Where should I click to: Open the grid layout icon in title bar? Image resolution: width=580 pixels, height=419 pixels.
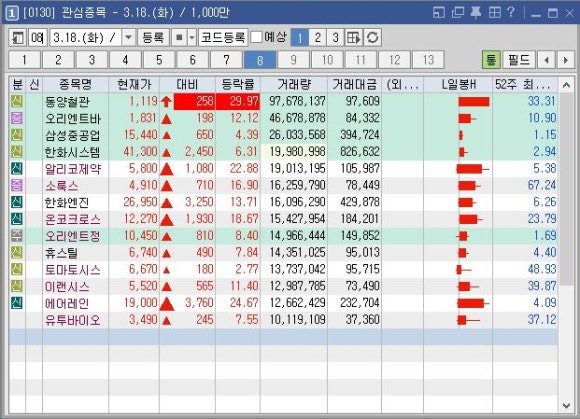pos(495,13)
